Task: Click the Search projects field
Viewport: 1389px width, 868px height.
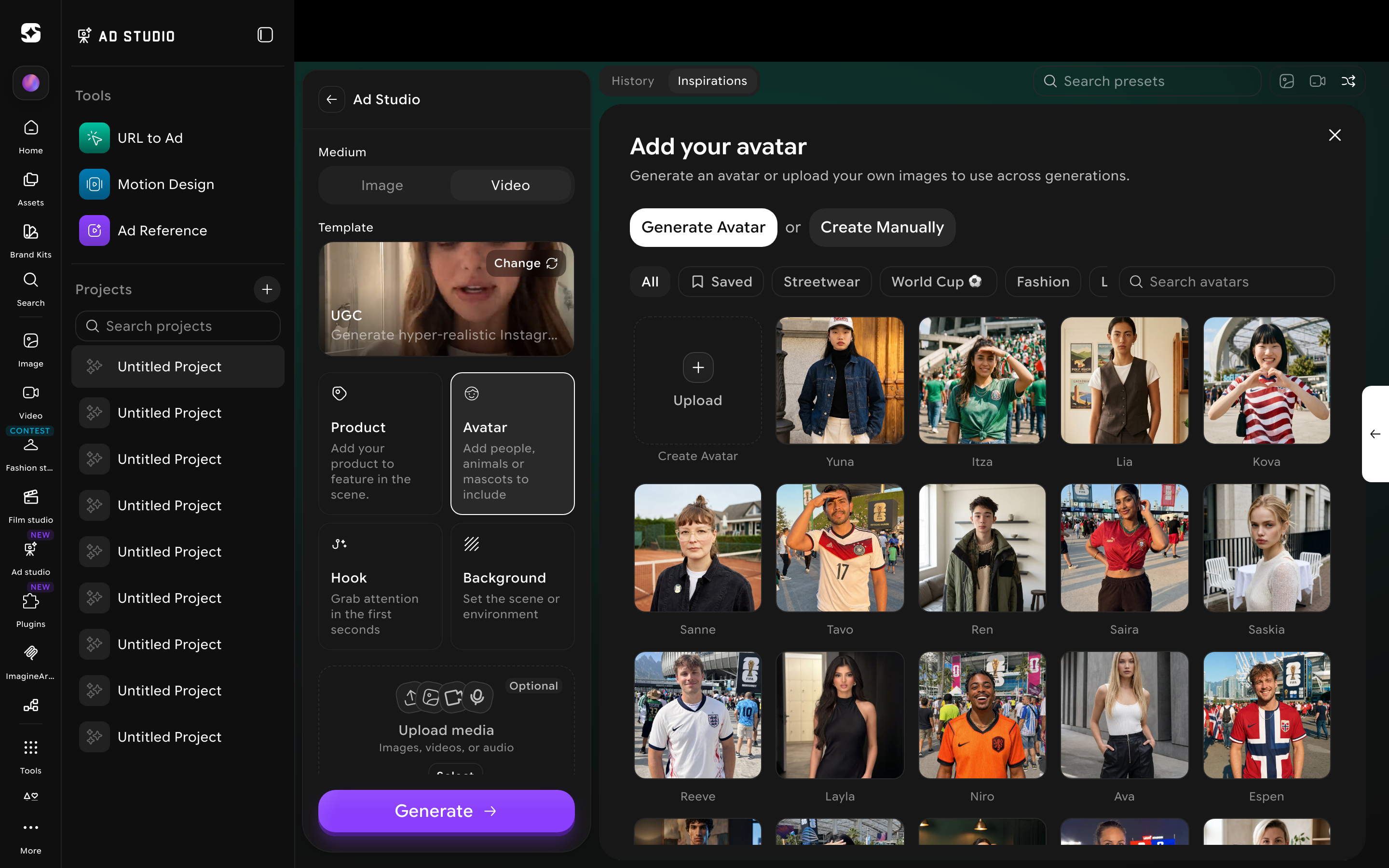Action: (x=178, y=326)
